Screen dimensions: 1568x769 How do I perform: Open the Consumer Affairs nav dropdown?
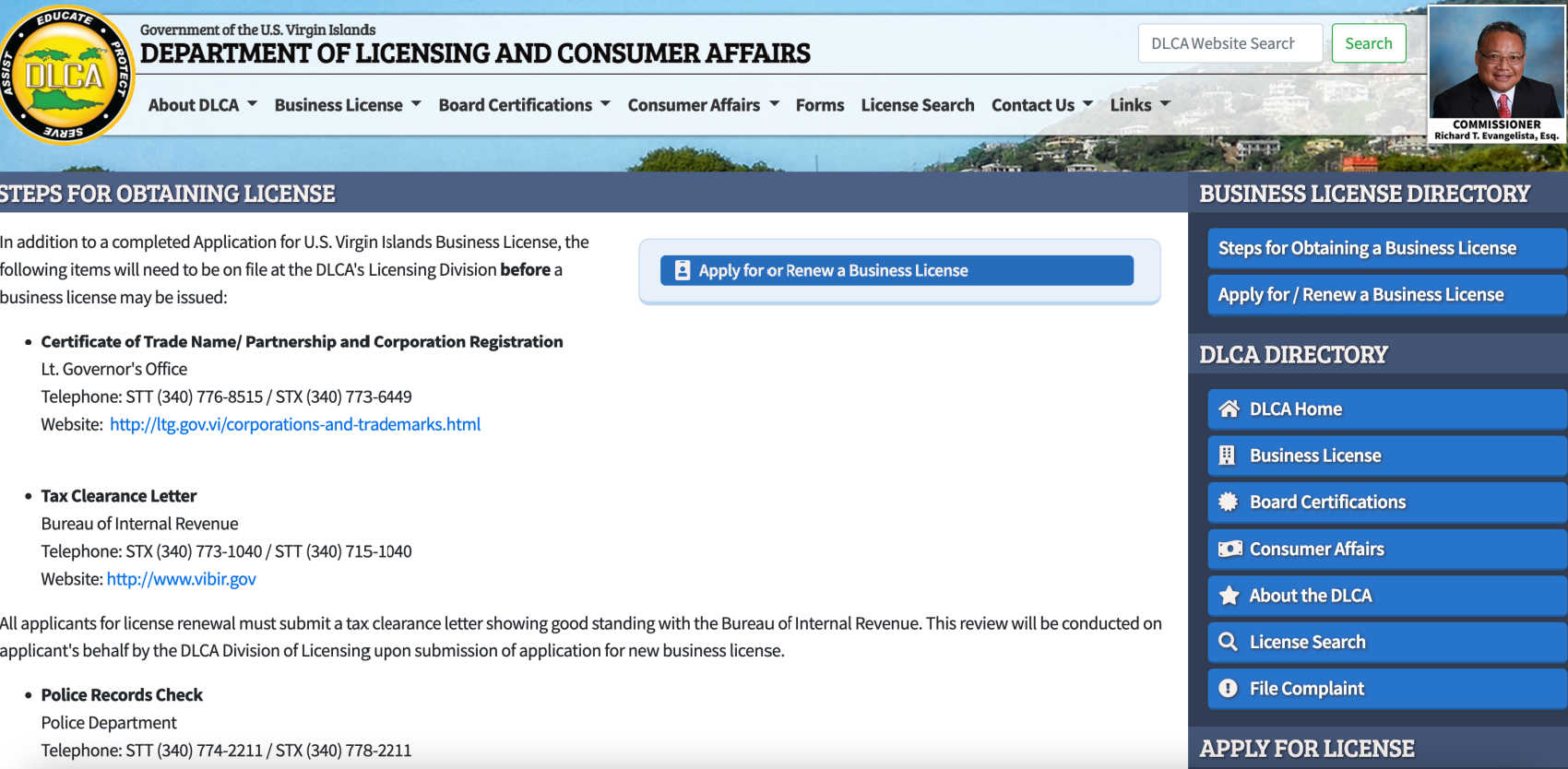coord(703,105)
